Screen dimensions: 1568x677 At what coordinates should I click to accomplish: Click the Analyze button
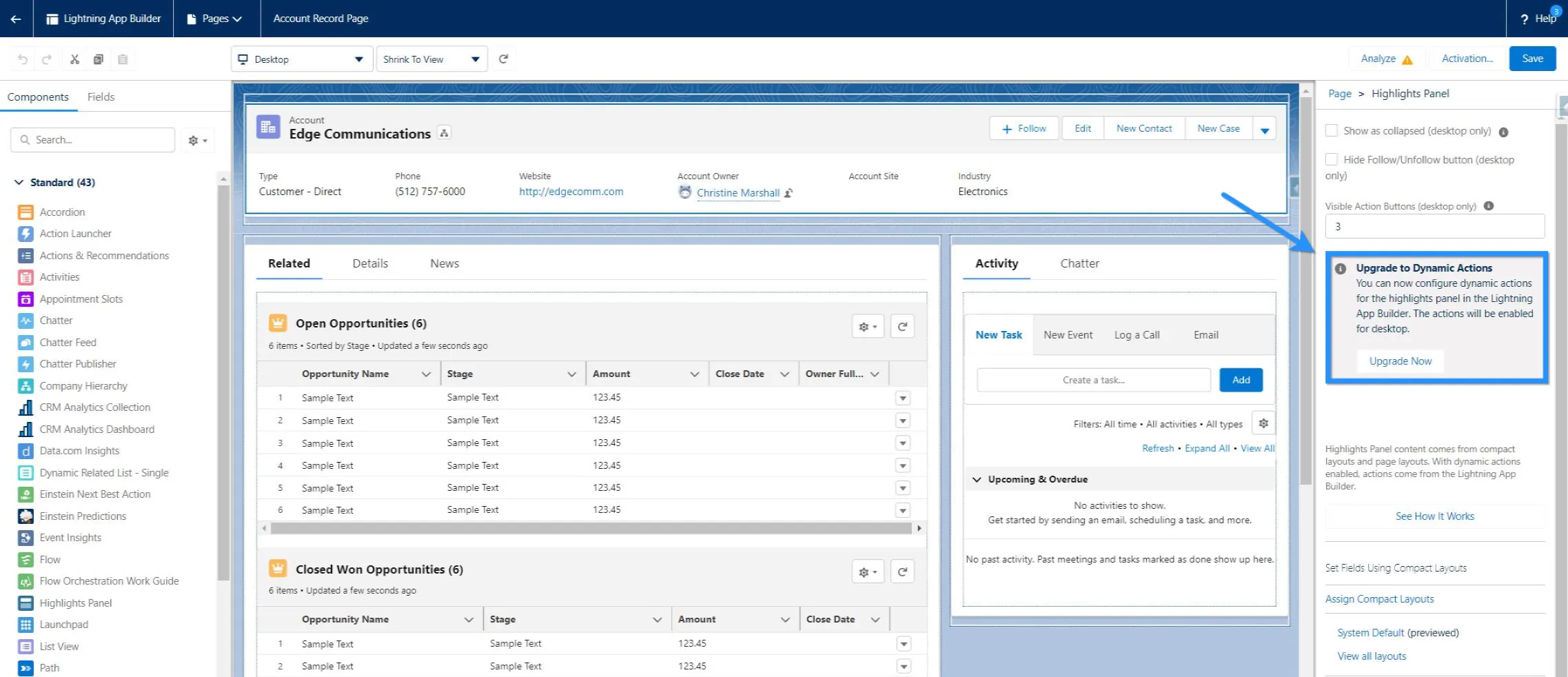point(1387,59)
